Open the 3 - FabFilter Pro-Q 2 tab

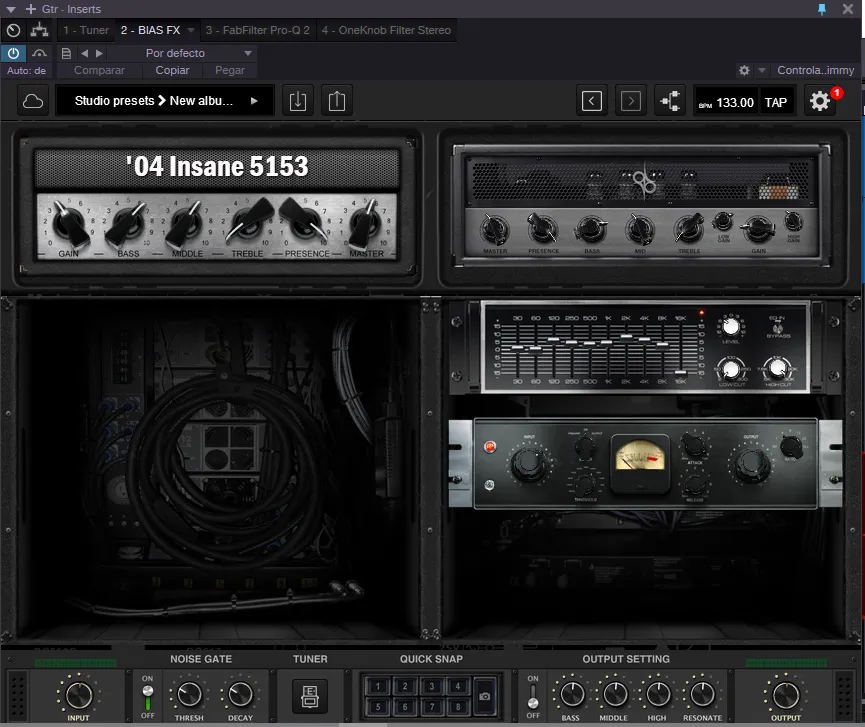(258, 30)
